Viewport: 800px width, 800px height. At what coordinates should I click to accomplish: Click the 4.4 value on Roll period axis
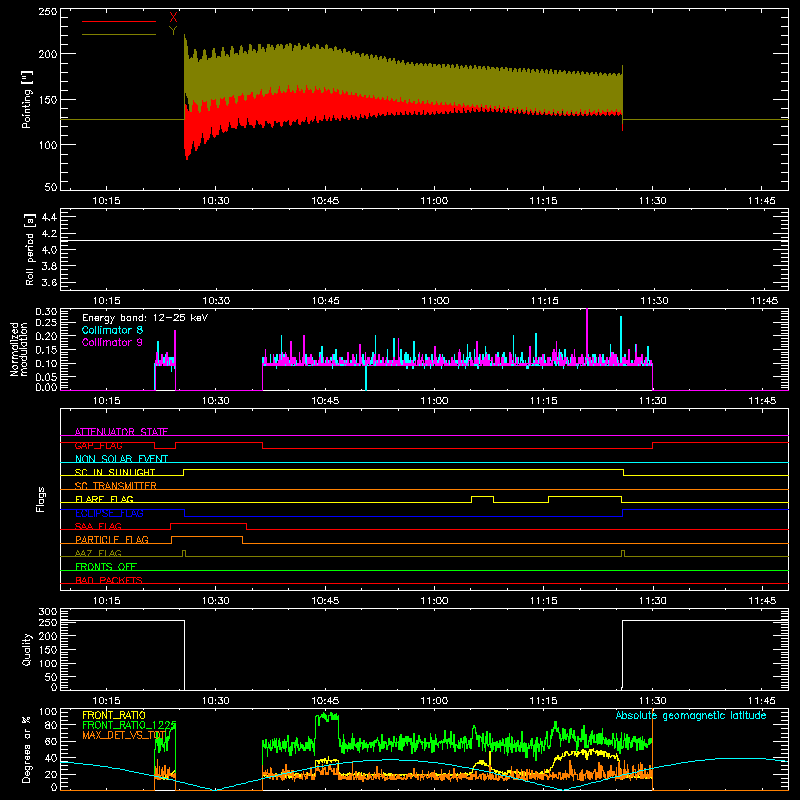[x=49, y=217]
